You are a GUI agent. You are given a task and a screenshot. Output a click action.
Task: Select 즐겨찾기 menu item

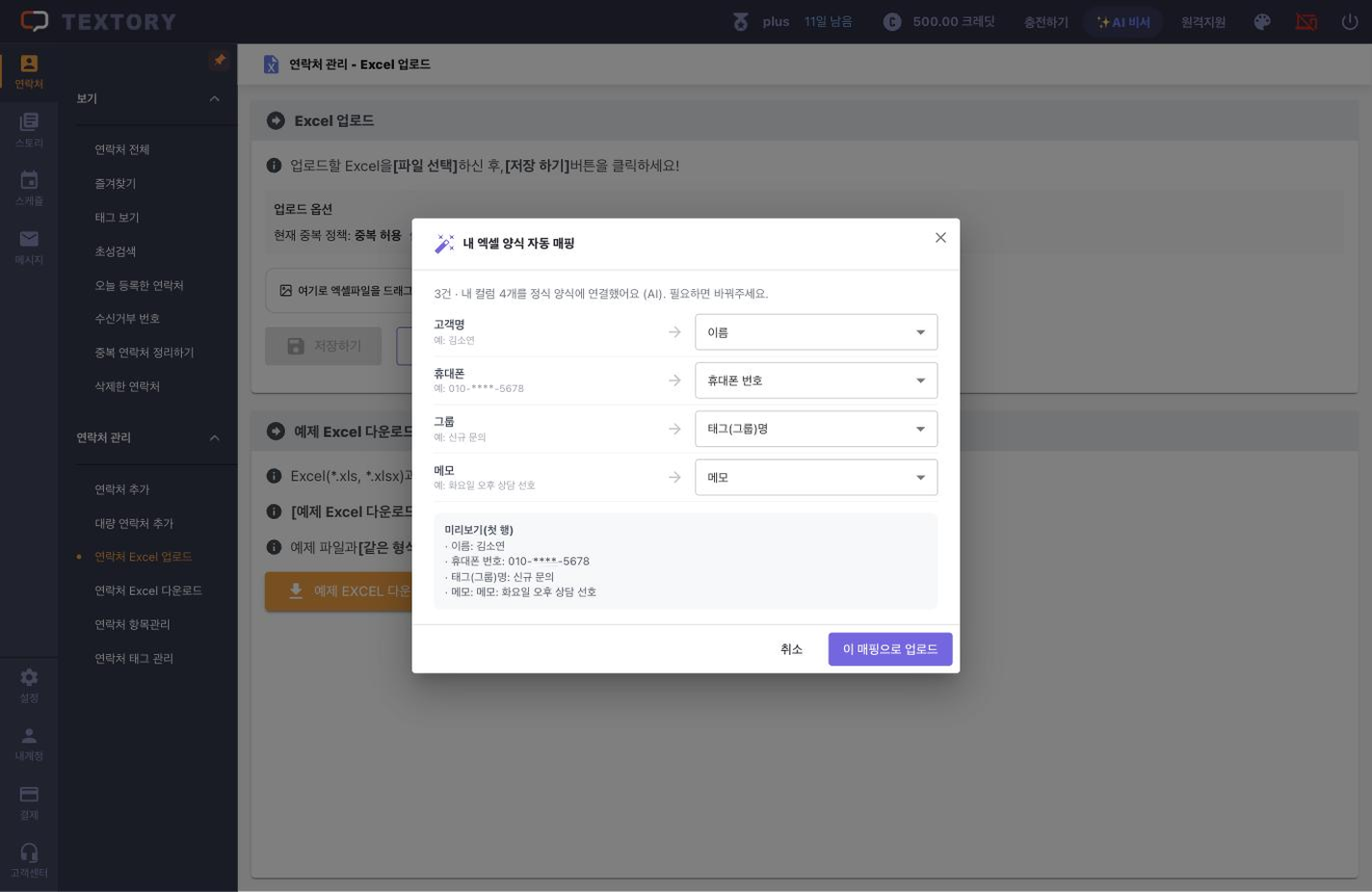[x=116, y=183]
